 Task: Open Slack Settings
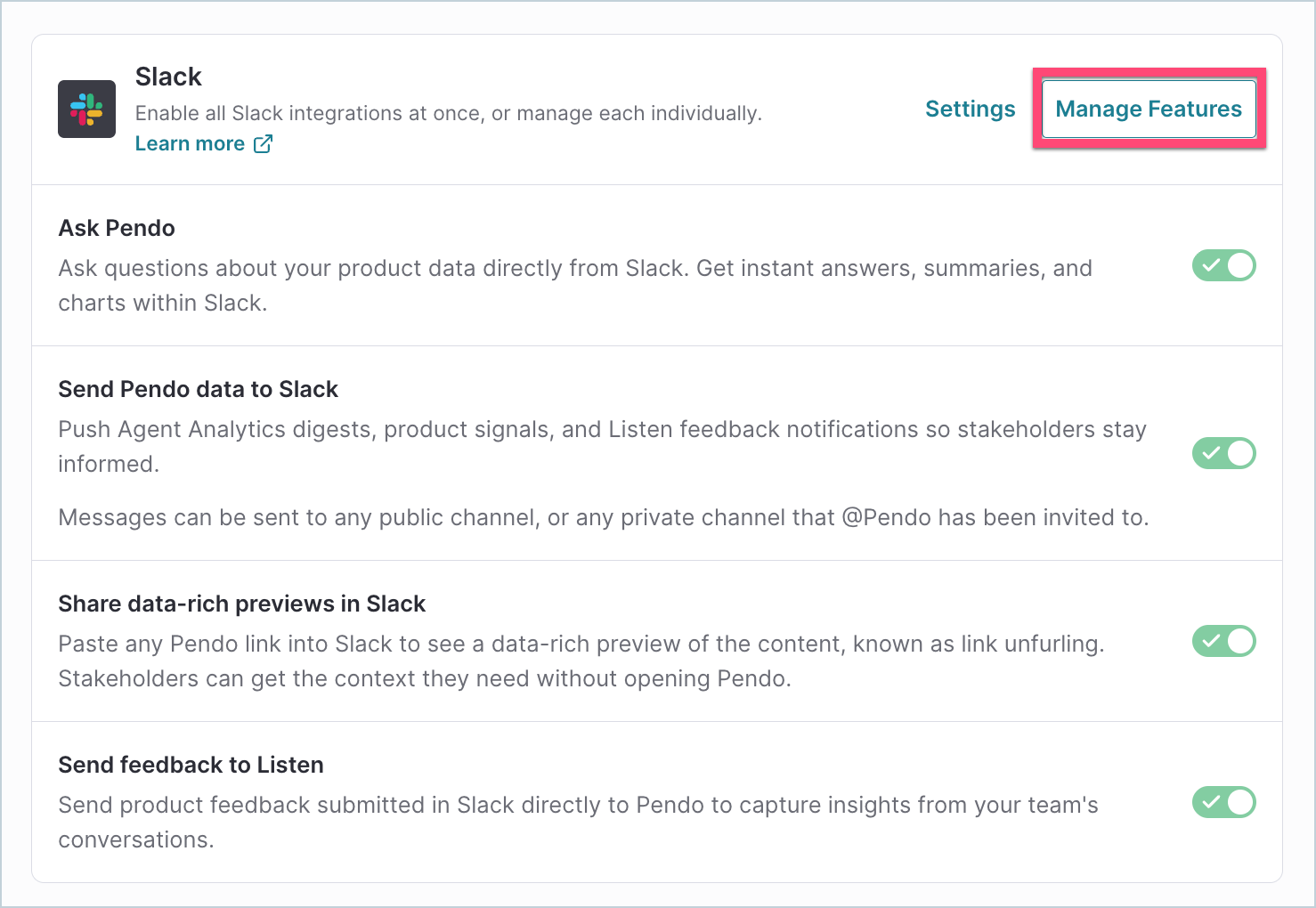click(971, 109)
